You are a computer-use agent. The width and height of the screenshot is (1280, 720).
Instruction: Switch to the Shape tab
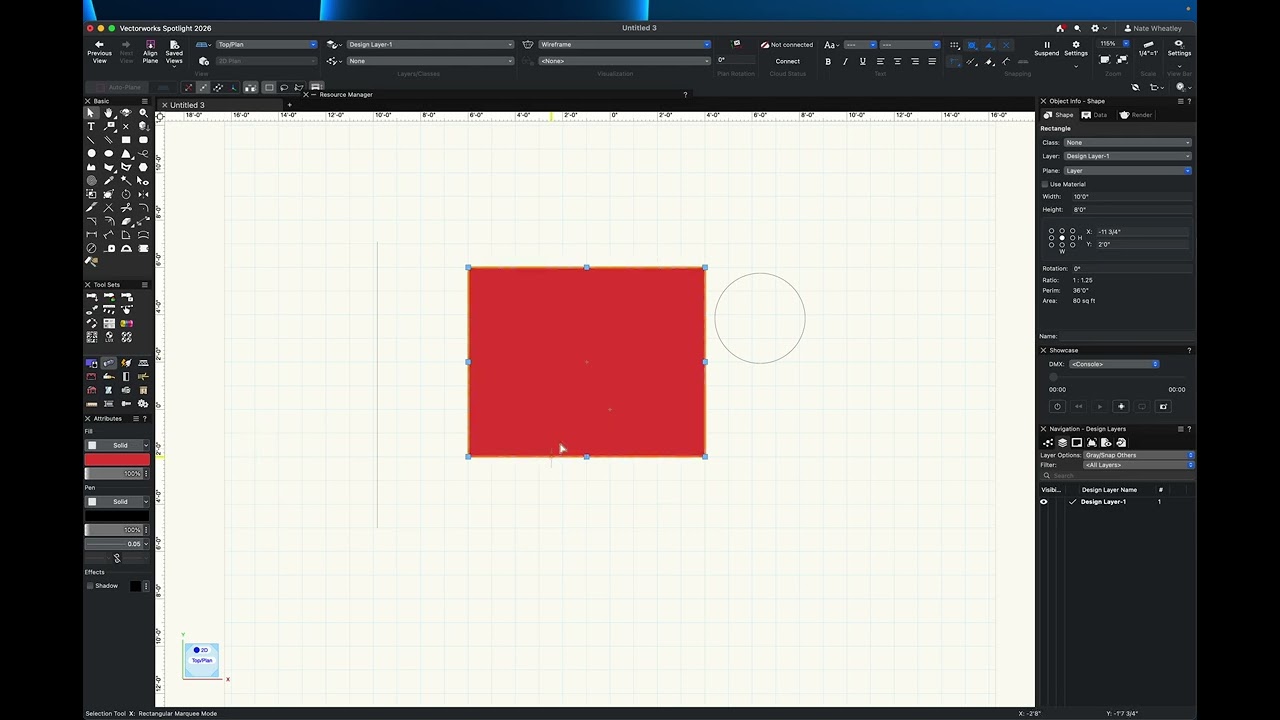tap(1060, 115)
